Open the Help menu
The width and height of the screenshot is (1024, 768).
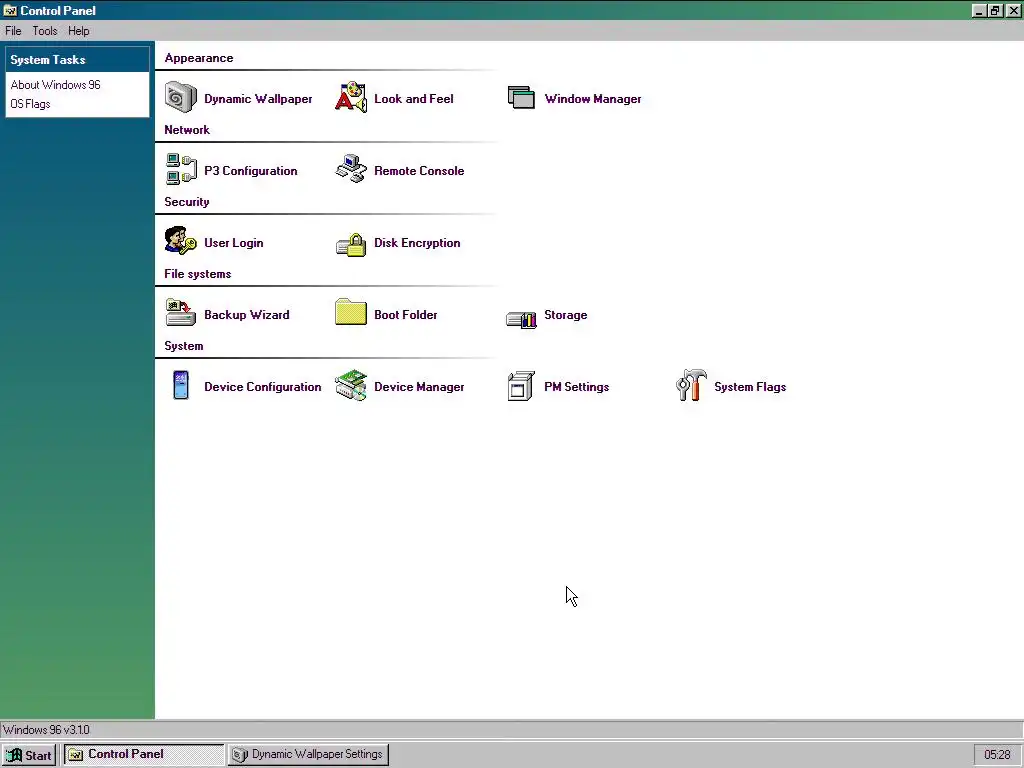[x=78, y=31]
